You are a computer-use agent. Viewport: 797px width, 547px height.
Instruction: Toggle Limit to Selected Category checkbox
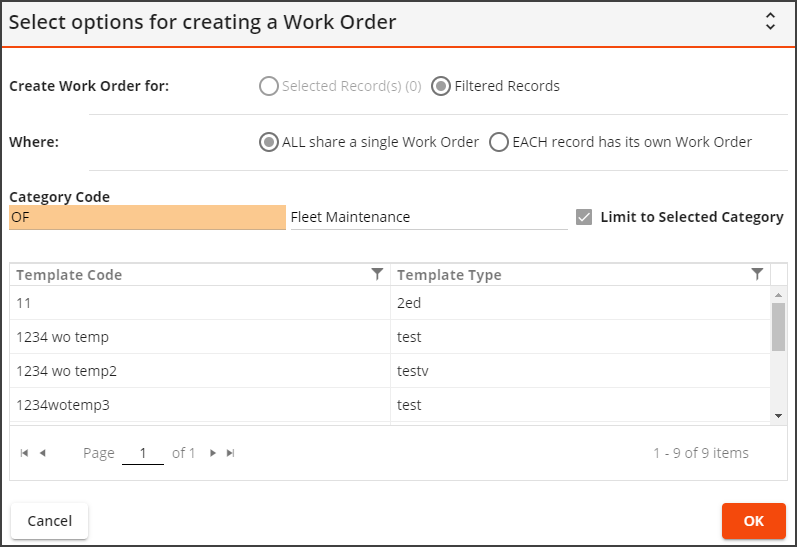point(584,217)
